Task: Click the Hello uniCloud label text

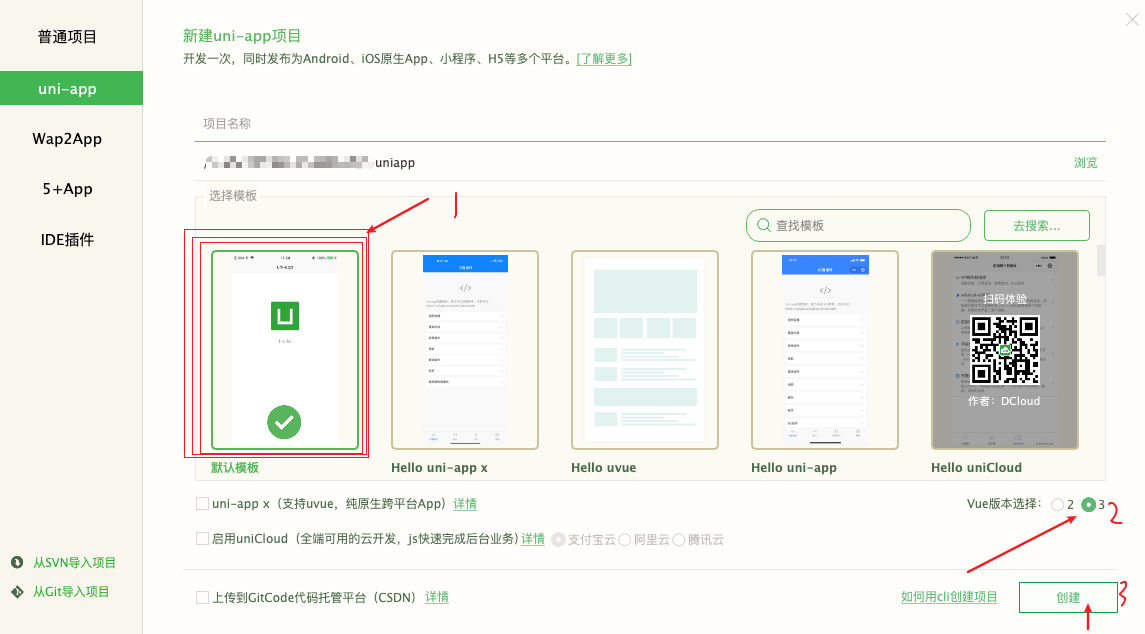Action: pos(976,467)
